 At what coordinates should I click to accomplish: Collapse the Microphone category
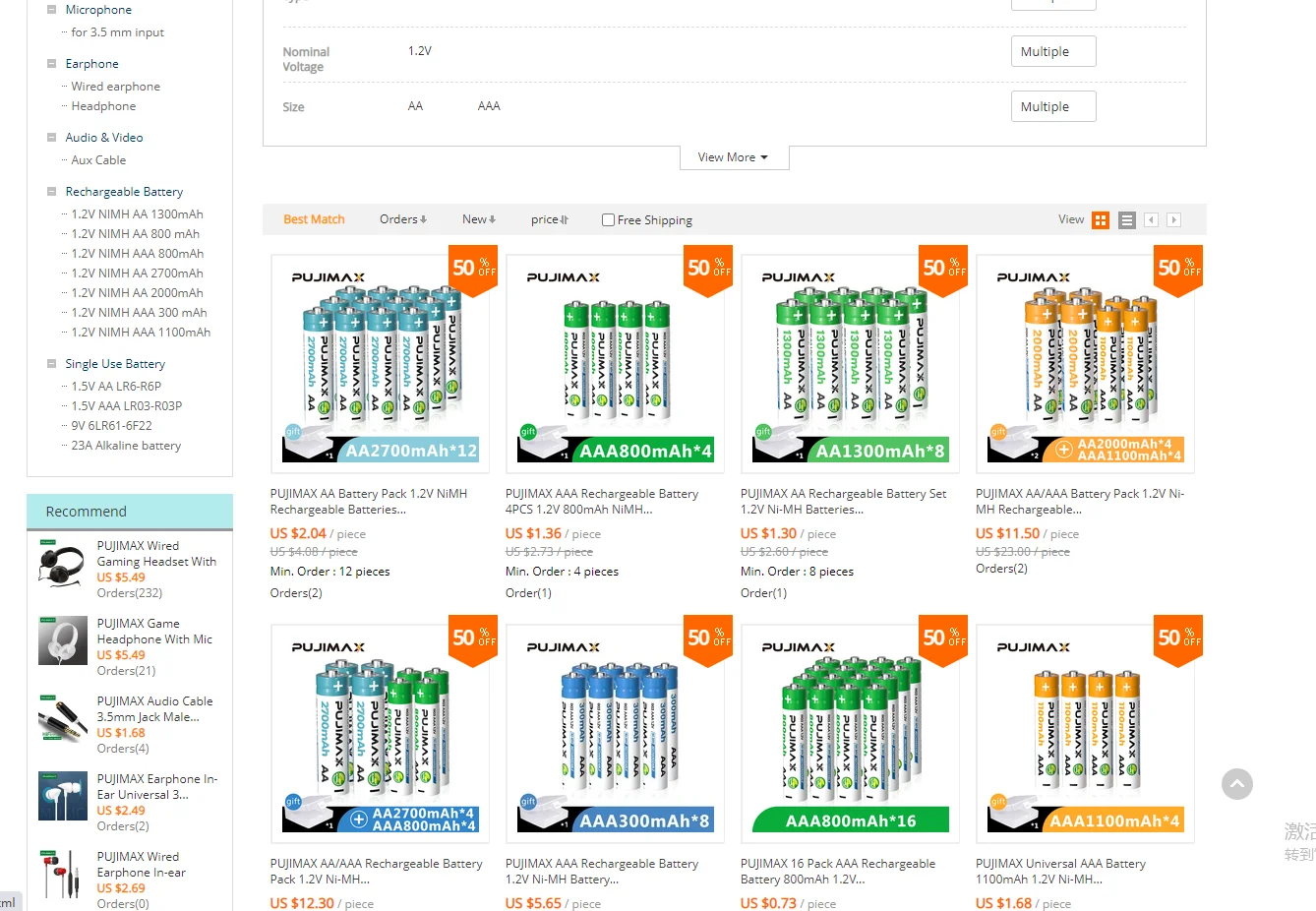pos(51,10)
